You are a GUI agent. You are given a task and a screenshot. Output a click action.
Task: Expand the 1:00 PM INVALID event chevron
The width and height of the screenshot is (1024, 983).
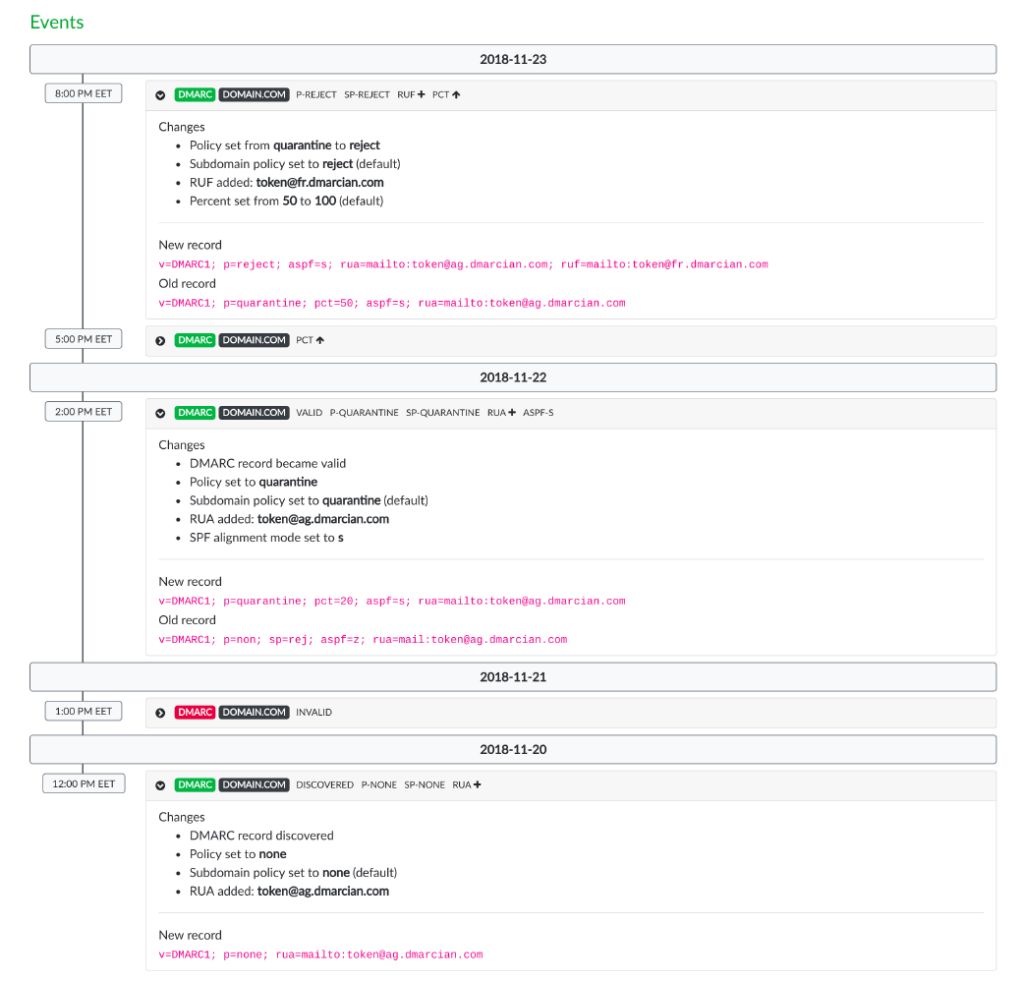tap(160, 713)
